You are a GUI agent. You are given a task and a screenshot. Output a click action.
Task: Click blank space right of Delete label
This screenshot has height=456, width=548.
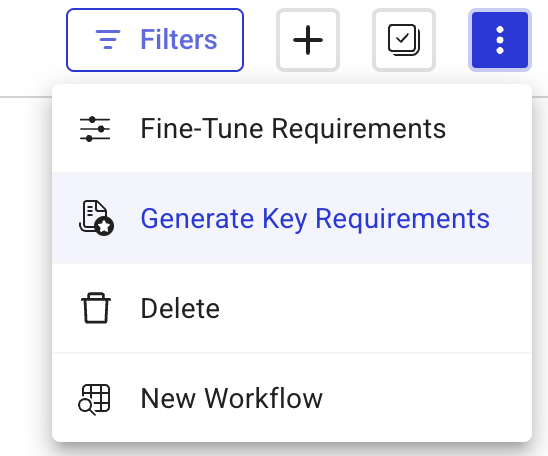tap(374, 308)
